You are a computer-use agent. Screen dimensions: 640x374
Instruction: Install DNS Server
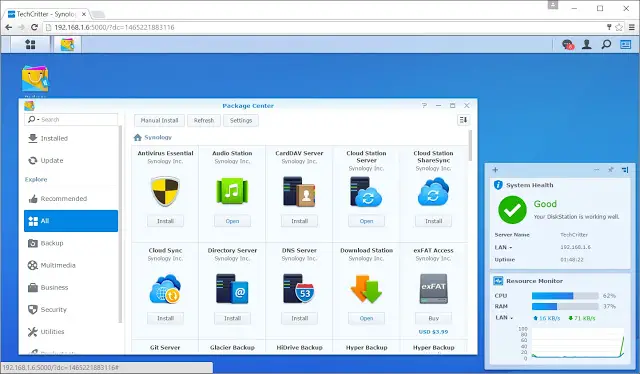coord(299,318)
